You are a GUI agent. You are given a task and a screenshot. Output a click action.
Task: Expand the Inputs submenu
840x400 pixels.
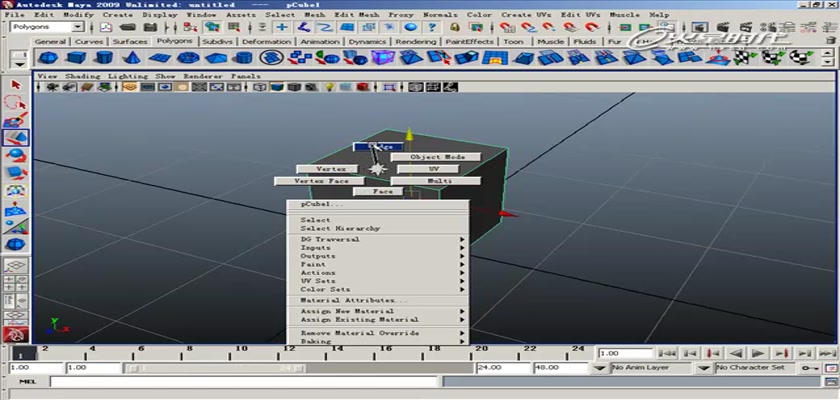pos(378,248)
